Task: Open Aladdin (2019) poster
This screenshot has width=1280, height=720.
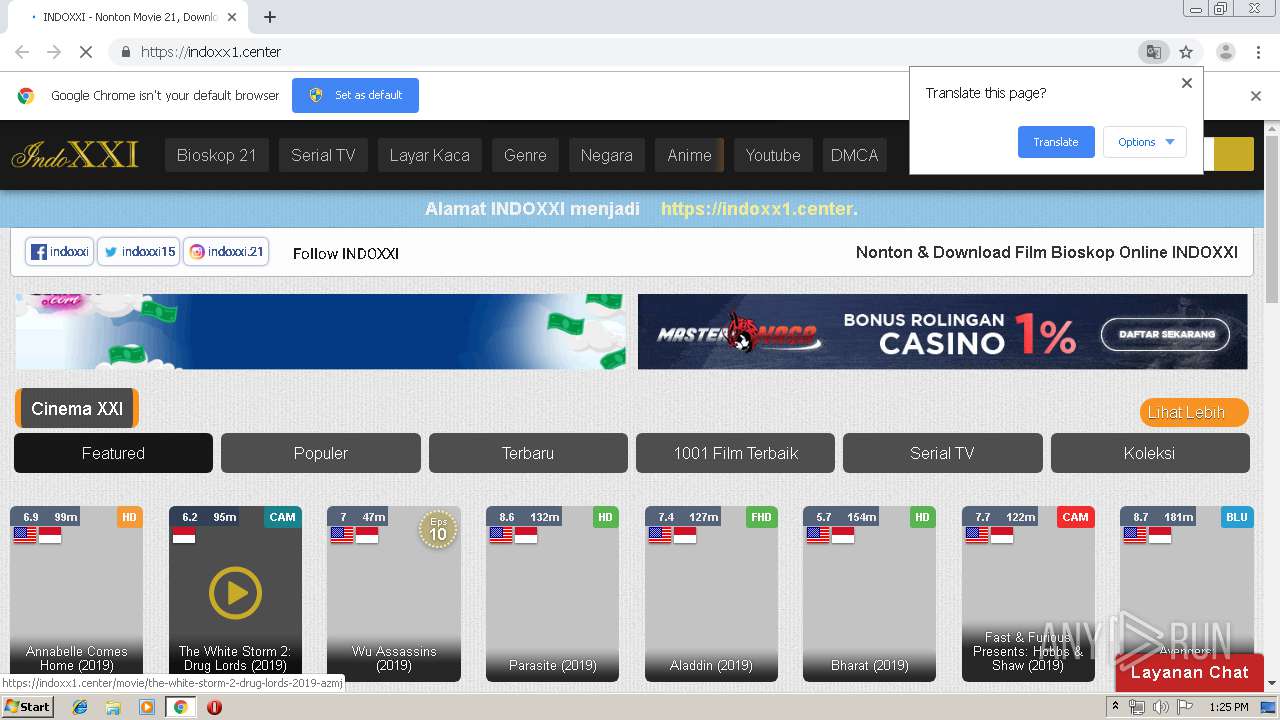Action: [711, 593]
